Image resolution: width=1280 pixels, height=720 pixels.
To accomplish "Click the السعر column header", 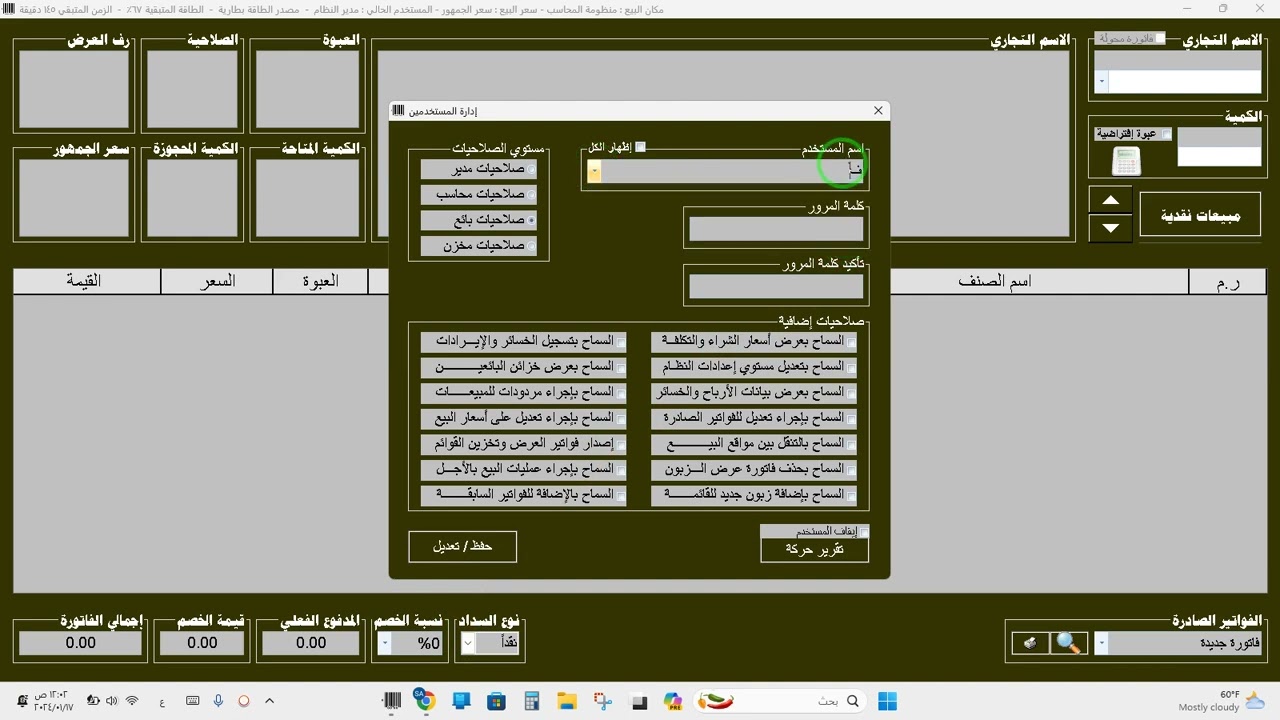I will [217, 282].
